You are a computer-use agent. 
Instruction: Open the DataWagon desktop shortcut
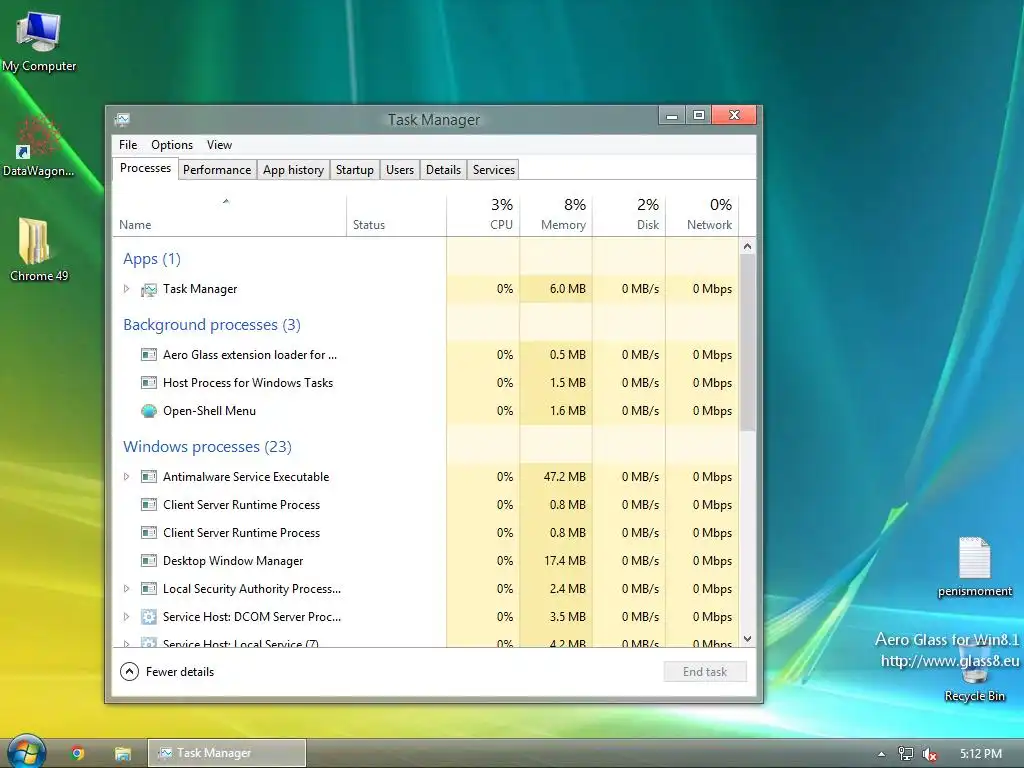[38, 146]
